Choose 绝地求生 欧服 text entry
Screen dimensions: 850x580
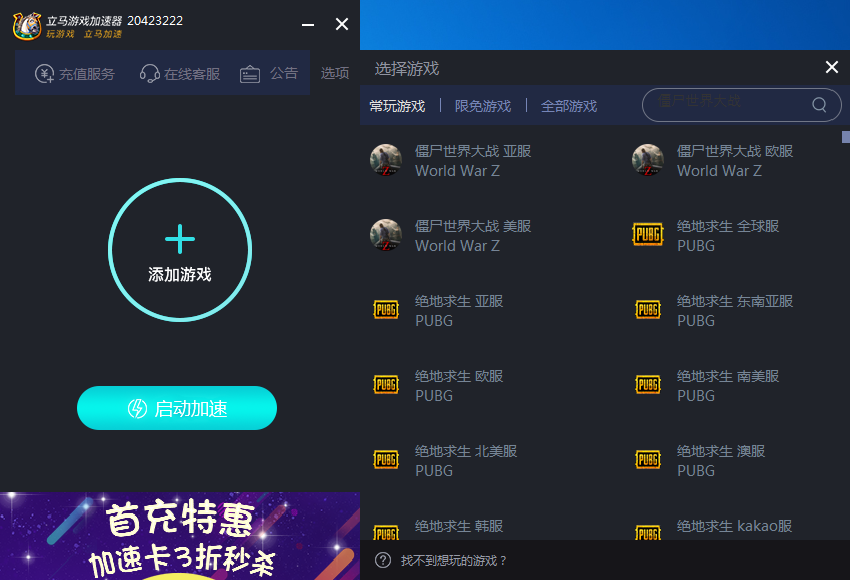point(459,385)
